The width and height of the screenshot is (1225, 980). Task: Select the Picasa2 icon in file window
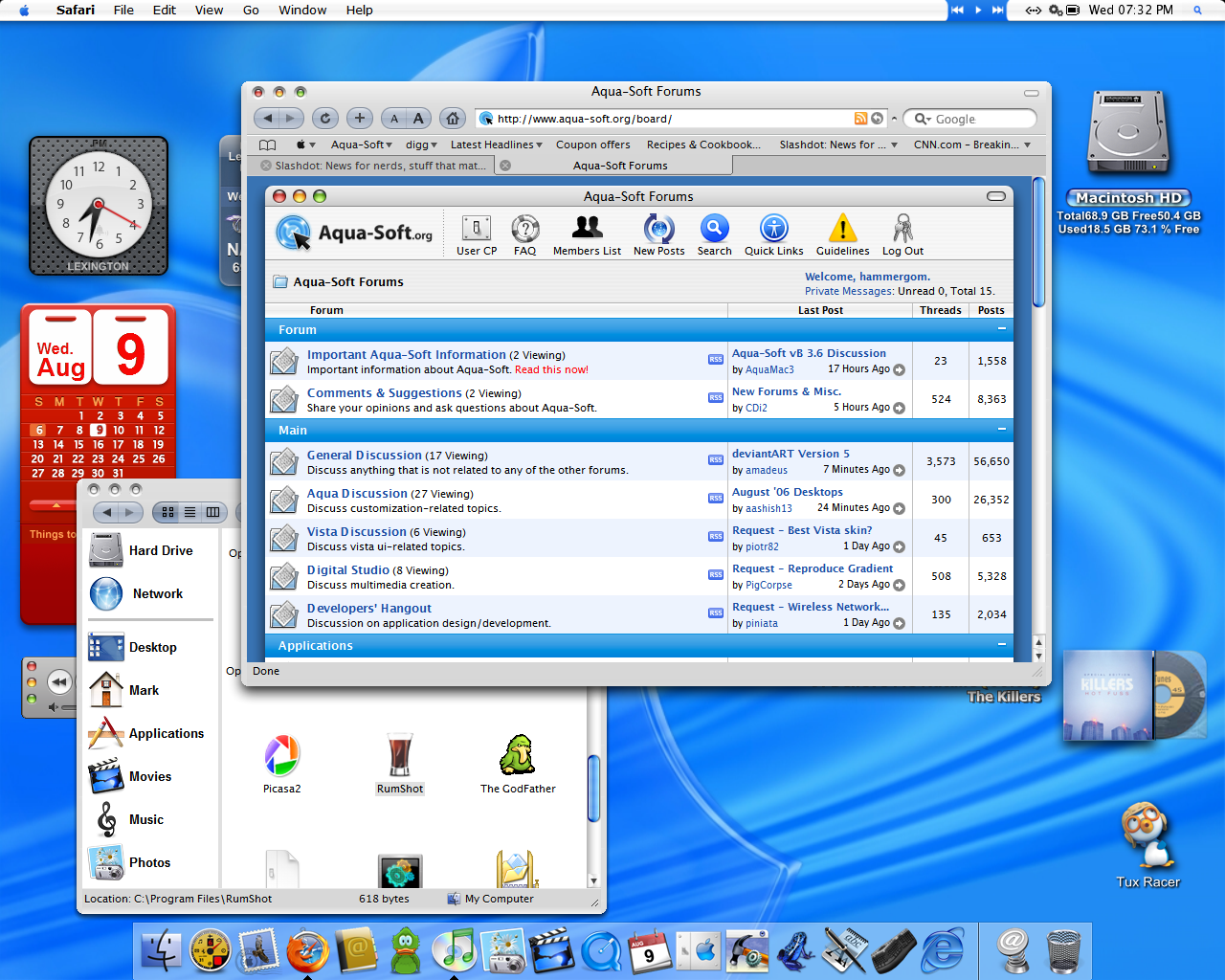point(282,764)
